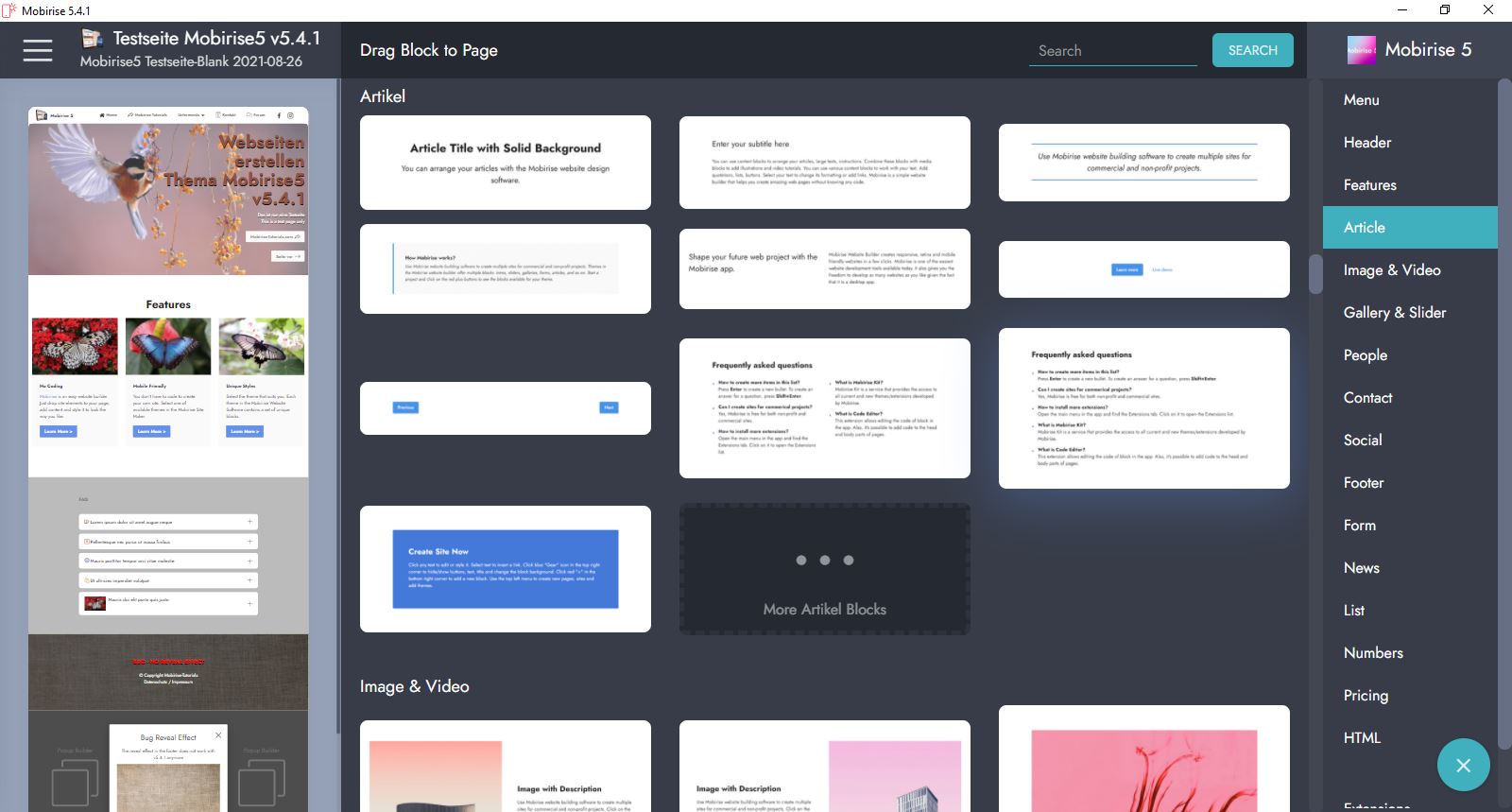Viewport: 1512px width, 812px height.
Task: Click Learn More under No Coding in preview
Action: click(58, 431)
